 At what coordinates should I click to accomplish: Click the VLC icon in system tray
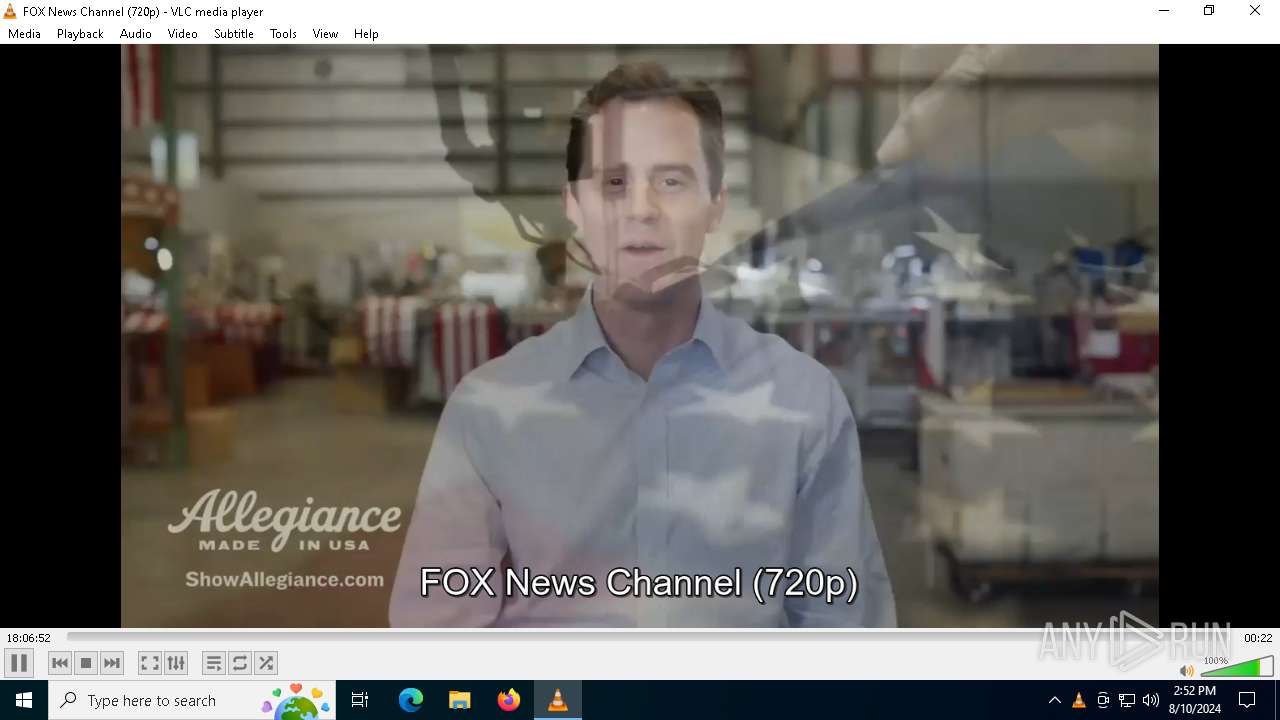1079,700
